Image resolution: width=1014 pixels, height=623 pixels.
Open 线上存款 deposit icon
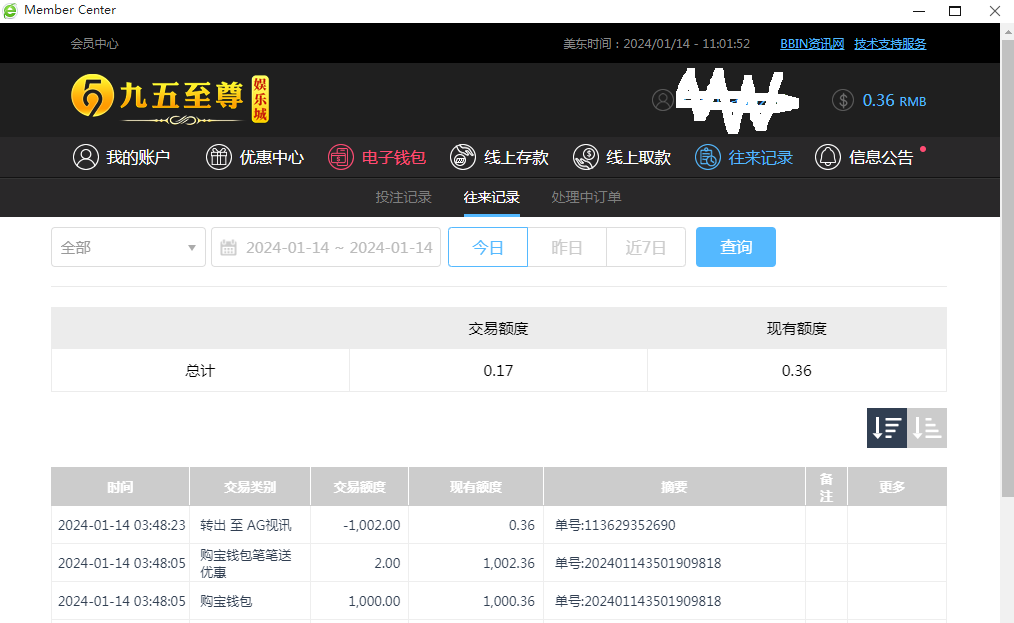(463, 157)
